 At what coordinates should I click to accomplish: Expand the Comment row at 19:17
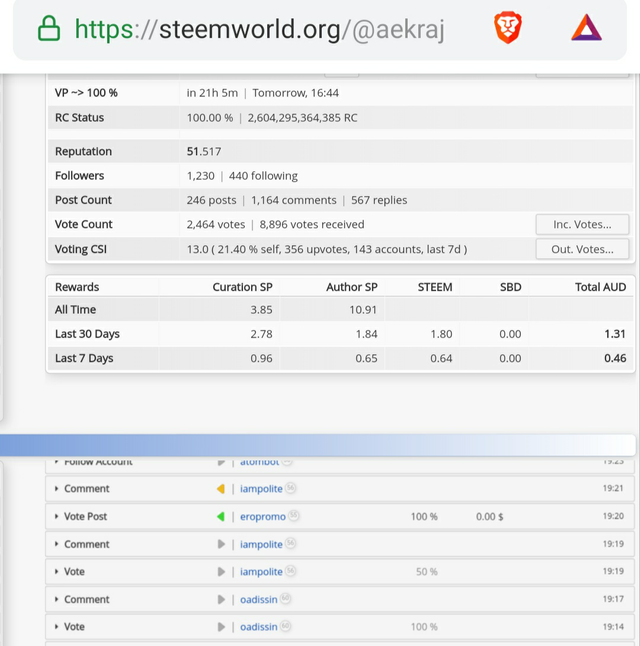coord(340,599)
